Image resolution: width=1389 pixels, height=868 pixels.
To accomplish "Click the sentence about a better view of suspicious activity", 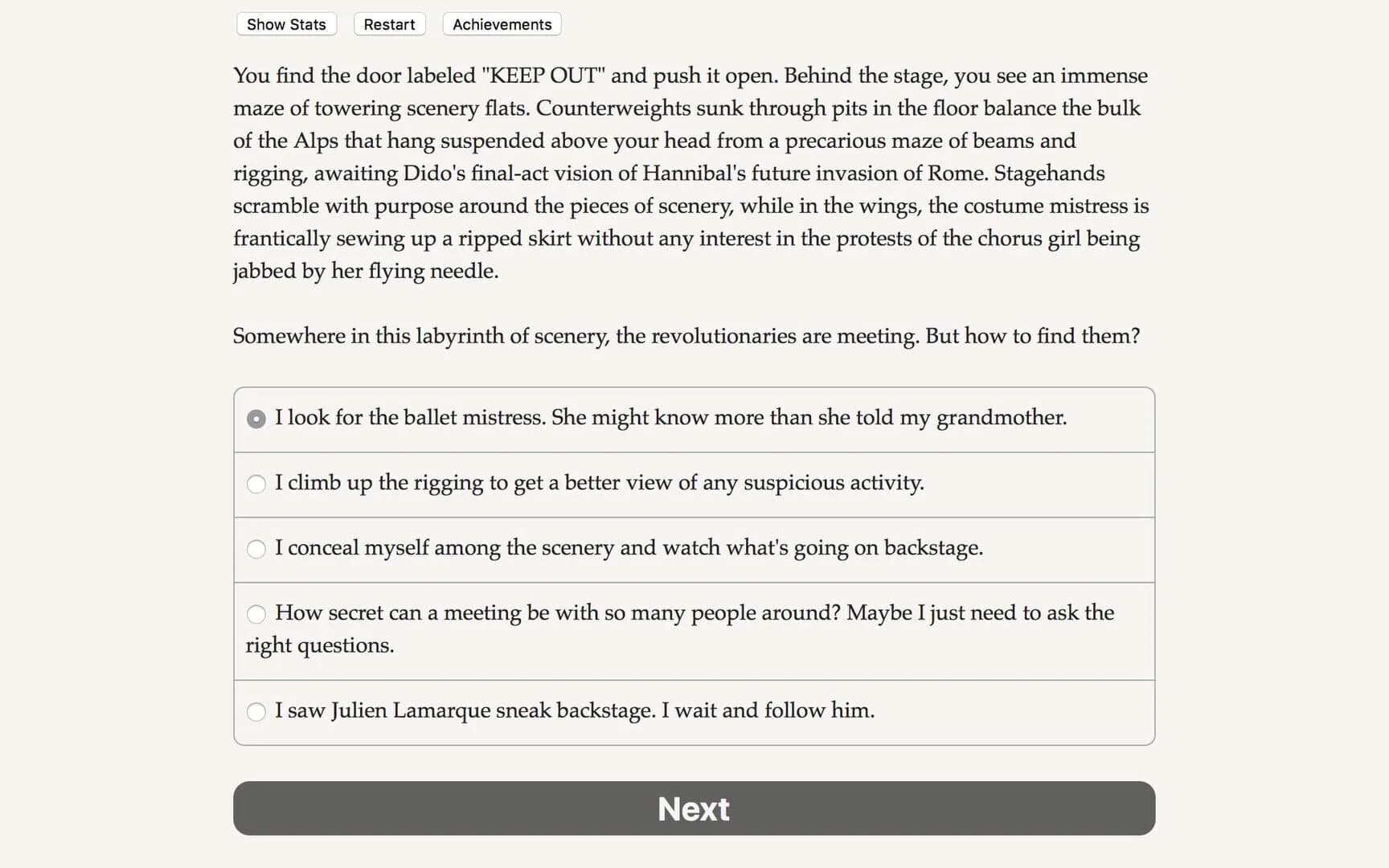I will (x=599, y=482).
